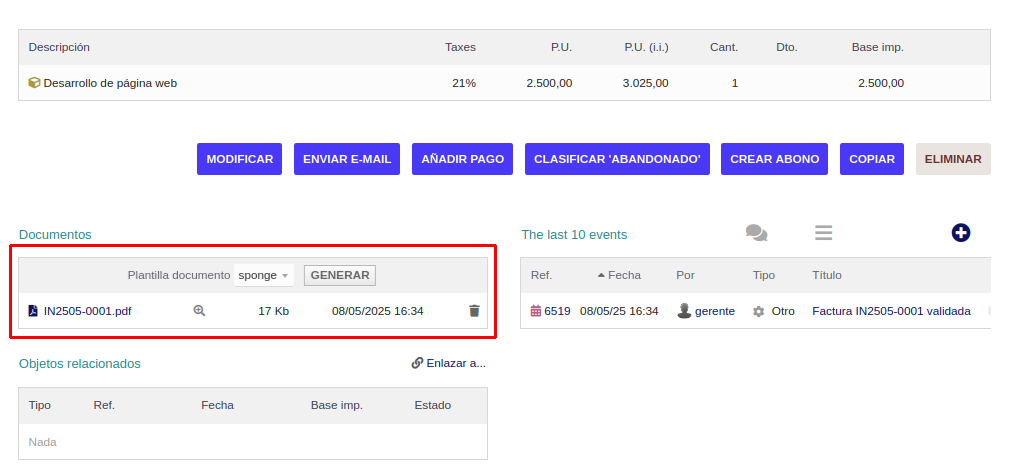Delete the PDF document with trash icon

pos(474,311)
